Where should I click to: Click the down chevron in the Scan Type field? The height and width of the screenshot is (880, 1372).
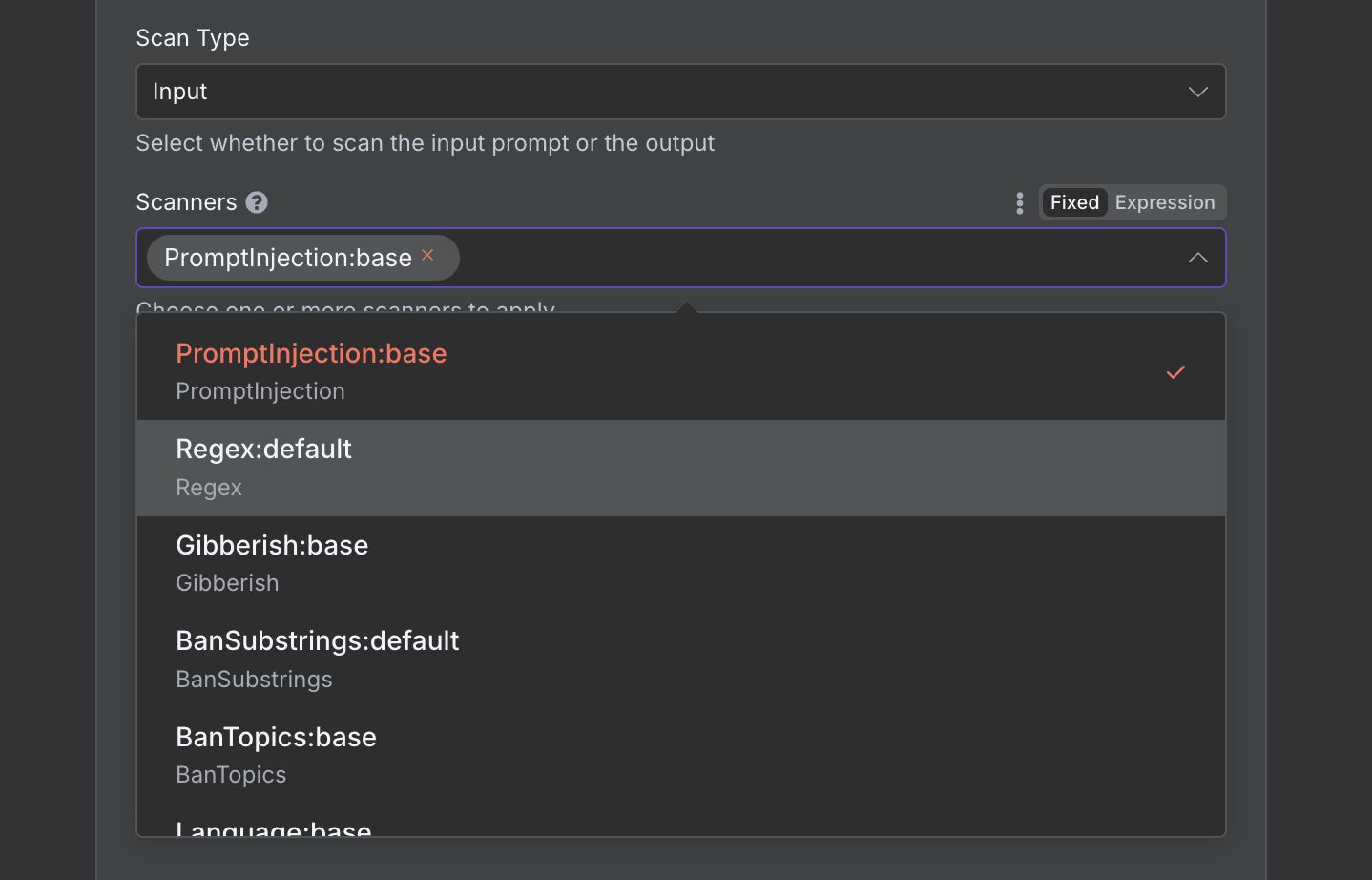tap(1197, 92)
